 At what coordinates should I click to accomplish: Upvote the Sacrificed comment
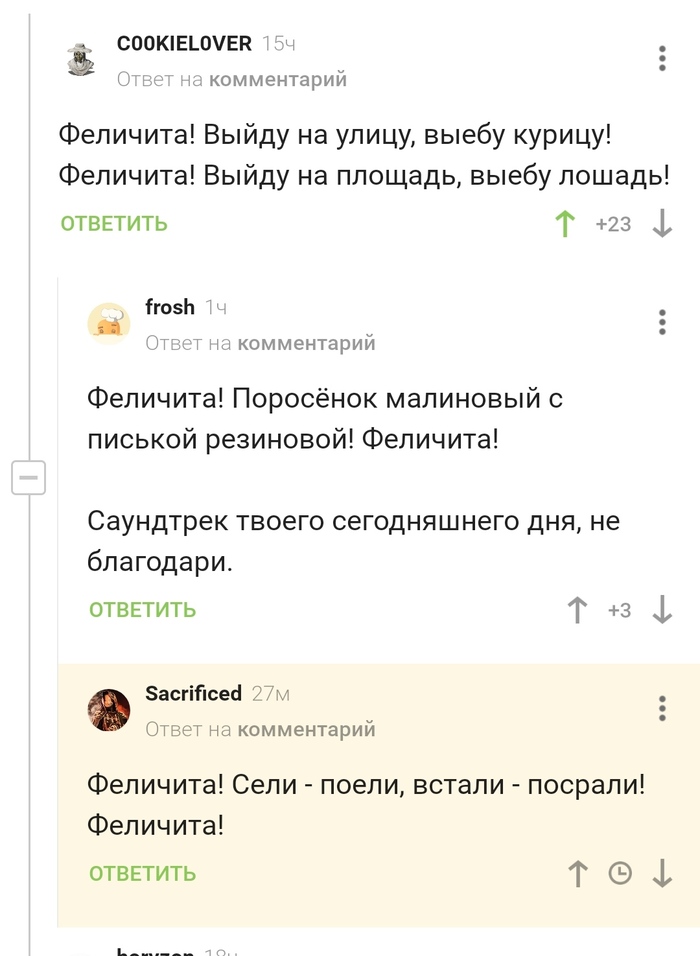577,874
